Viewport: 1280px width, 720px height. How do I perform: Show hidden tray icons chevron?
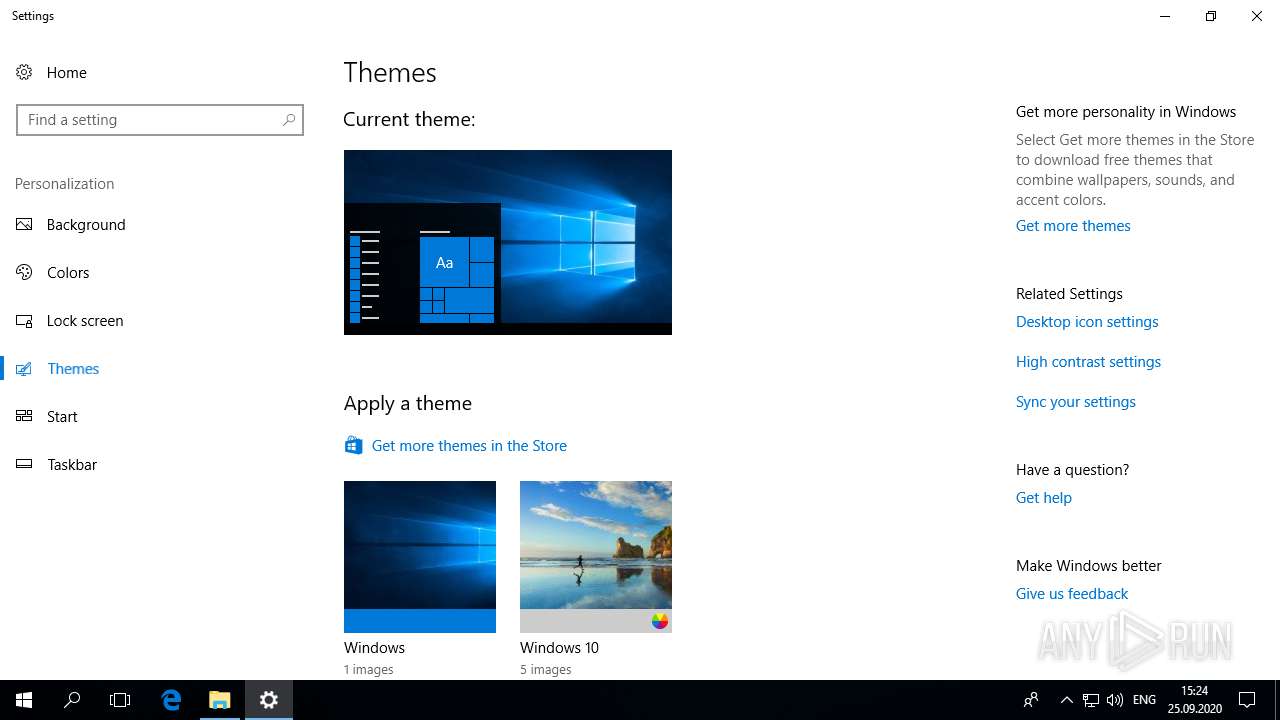(1067, 700)
